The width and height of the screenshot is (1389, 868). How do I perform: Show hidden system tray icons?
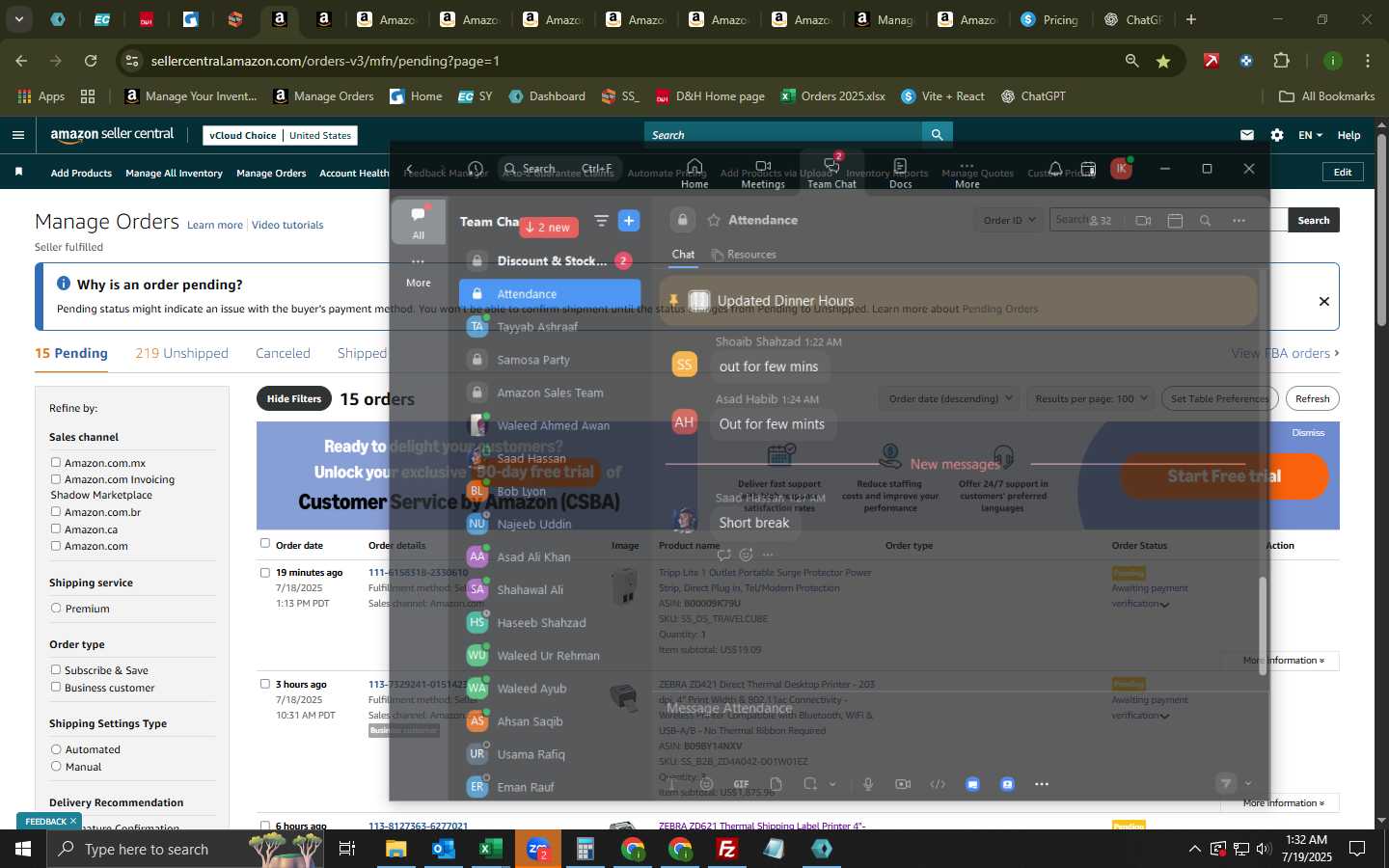click(x=1194, y=849)
